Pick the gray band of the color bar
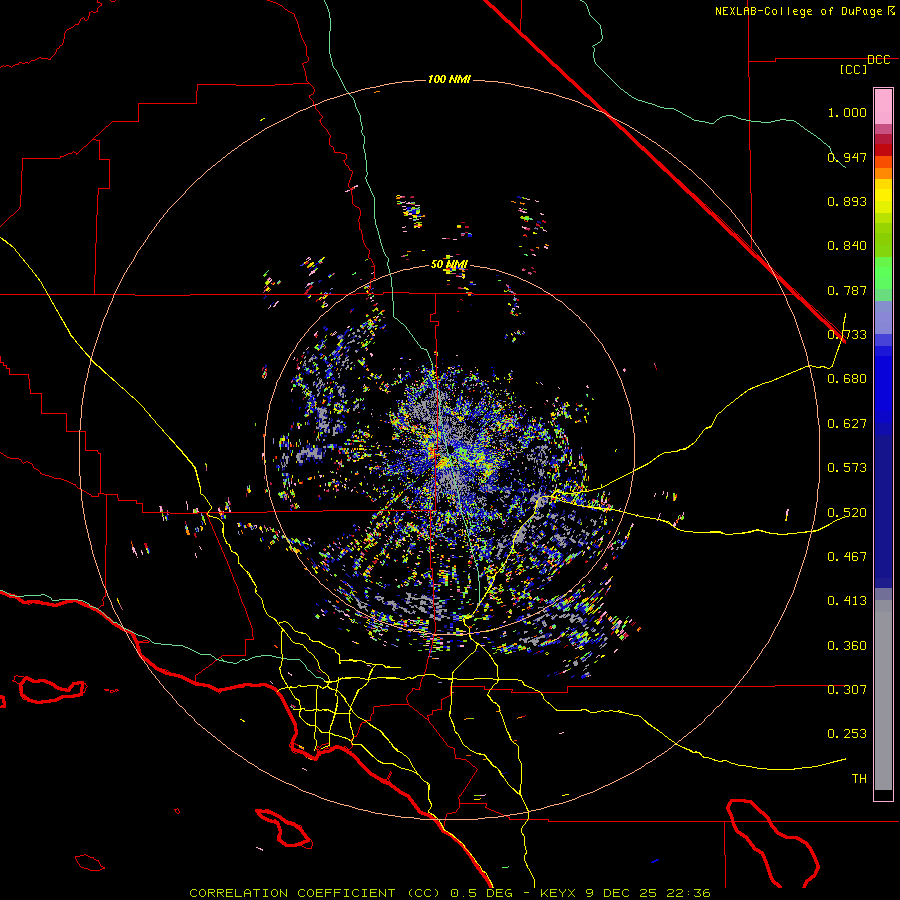The height and width of the screenshot is (900, 900). [x=883, y=695]
